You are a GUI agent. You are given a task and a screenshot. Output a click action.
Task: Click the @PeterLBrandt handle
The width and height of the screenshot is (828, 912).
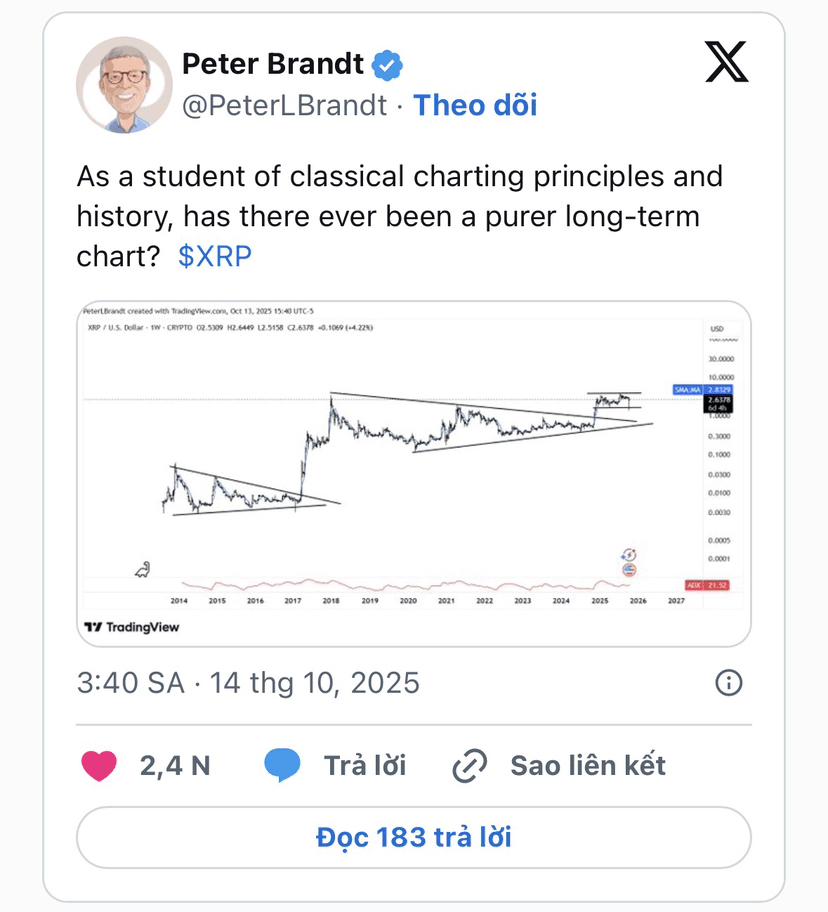(x=284, y=105)
